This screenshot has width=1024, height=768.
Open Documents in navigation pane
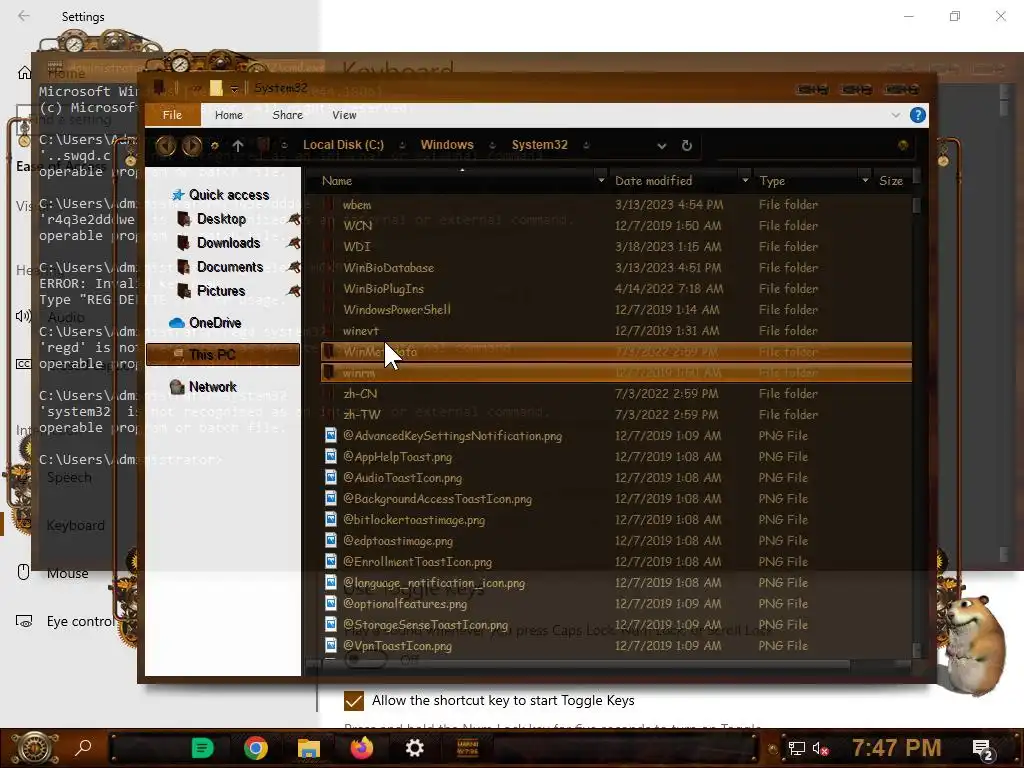230,267
